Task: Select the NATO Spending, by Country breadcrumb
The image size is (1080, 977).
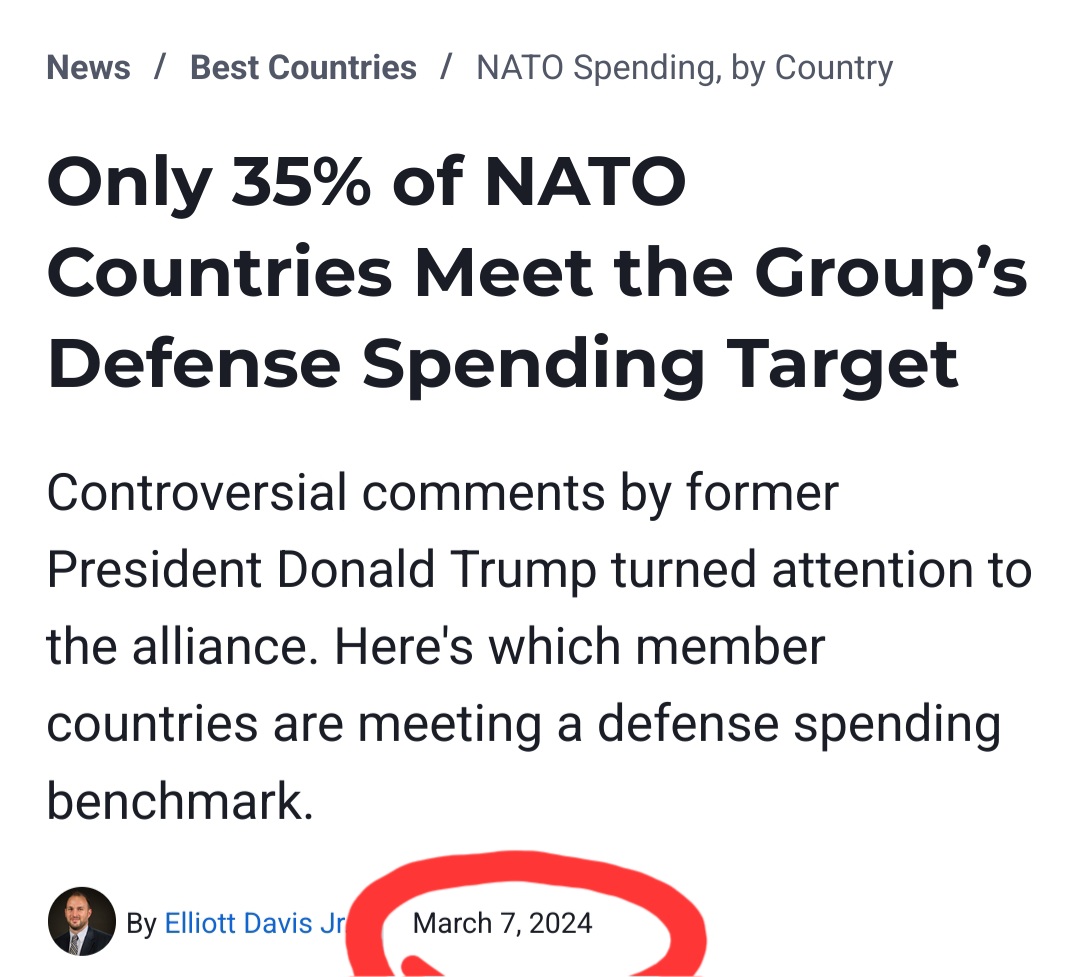Action: [x=685, y=68]
